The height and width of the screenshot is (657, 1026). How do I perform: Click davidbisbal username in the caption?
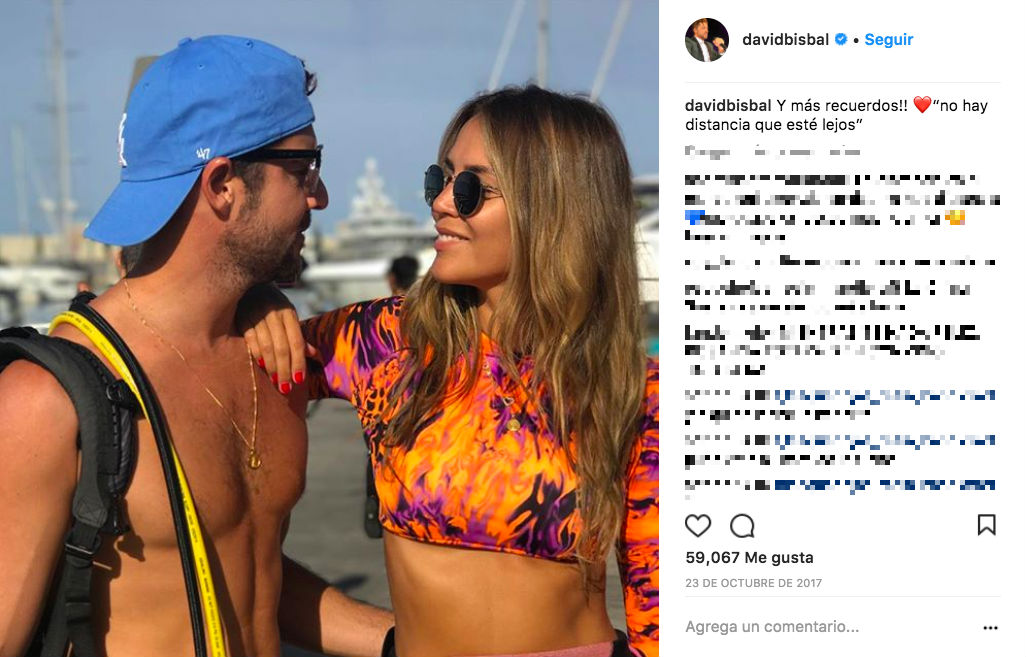coord(728,105)
